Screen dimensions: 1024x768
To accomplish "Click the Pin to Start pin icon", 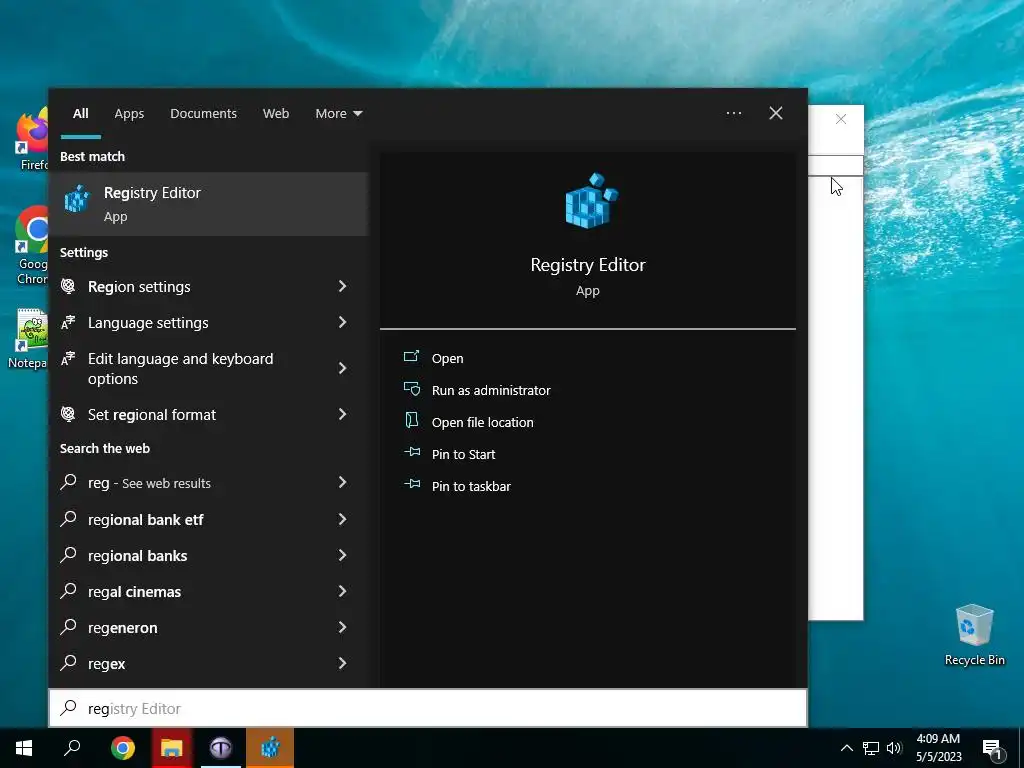I will pyautogui.click(x=412, y=452).
